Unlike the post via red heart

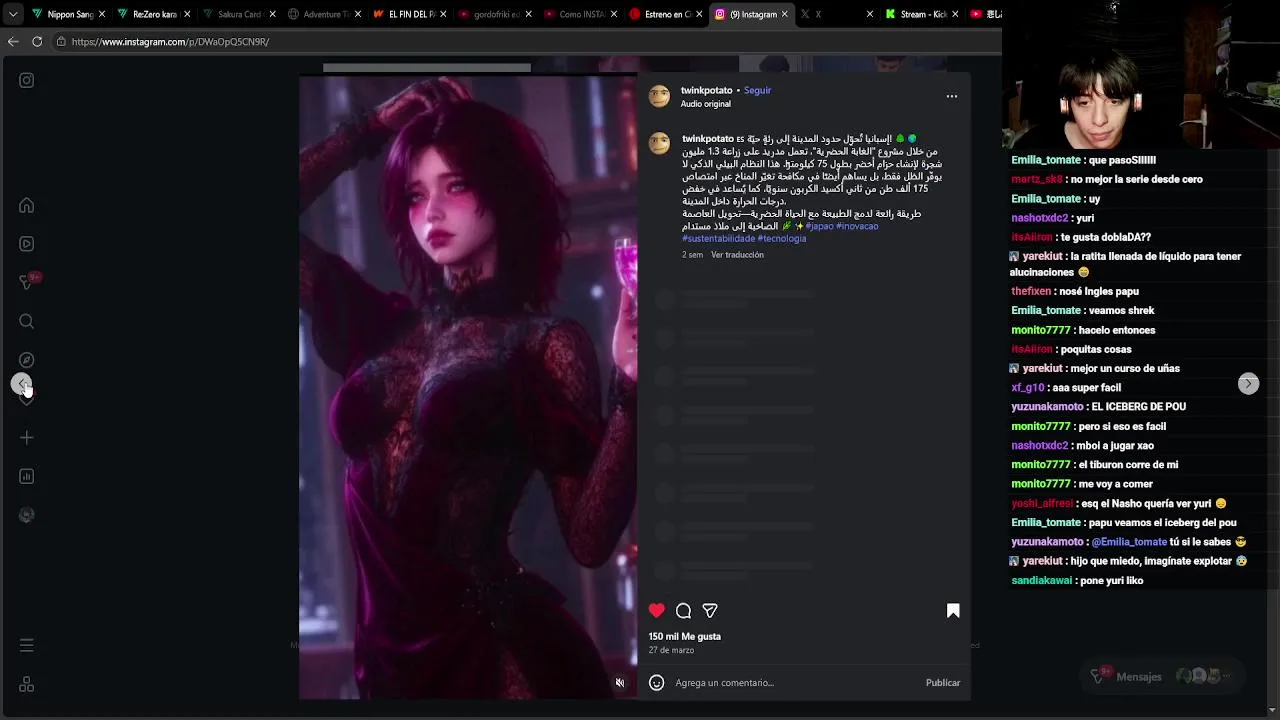tap(657, 610)
